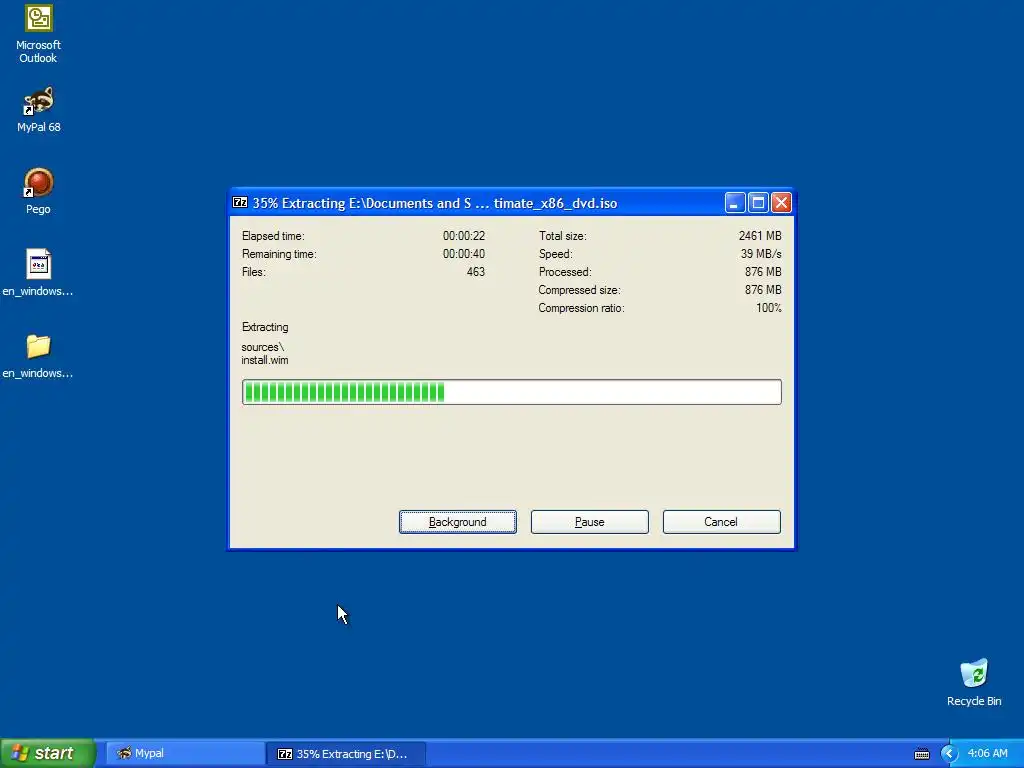The width and height of the screenshot is (1024, 768).
Task: Maximize the 7-Zip extracting dialog
Action: pyautogui.click(x=758, y=203)
